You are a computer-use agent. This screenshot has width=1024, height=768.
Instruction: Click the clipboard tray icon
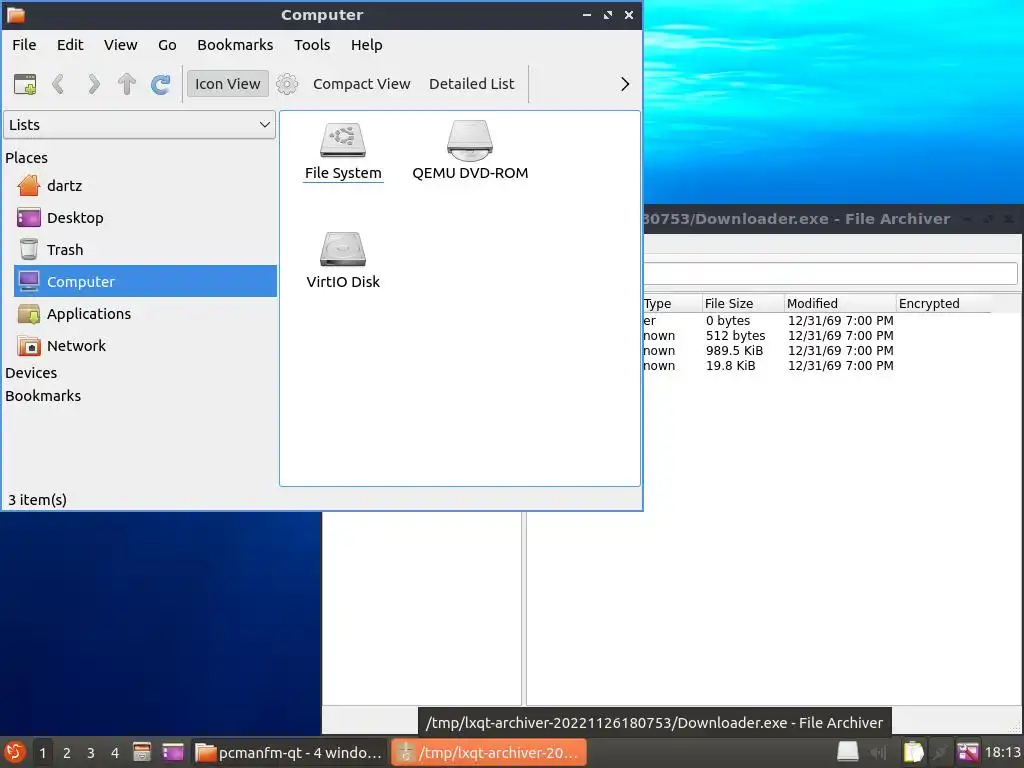913,752
